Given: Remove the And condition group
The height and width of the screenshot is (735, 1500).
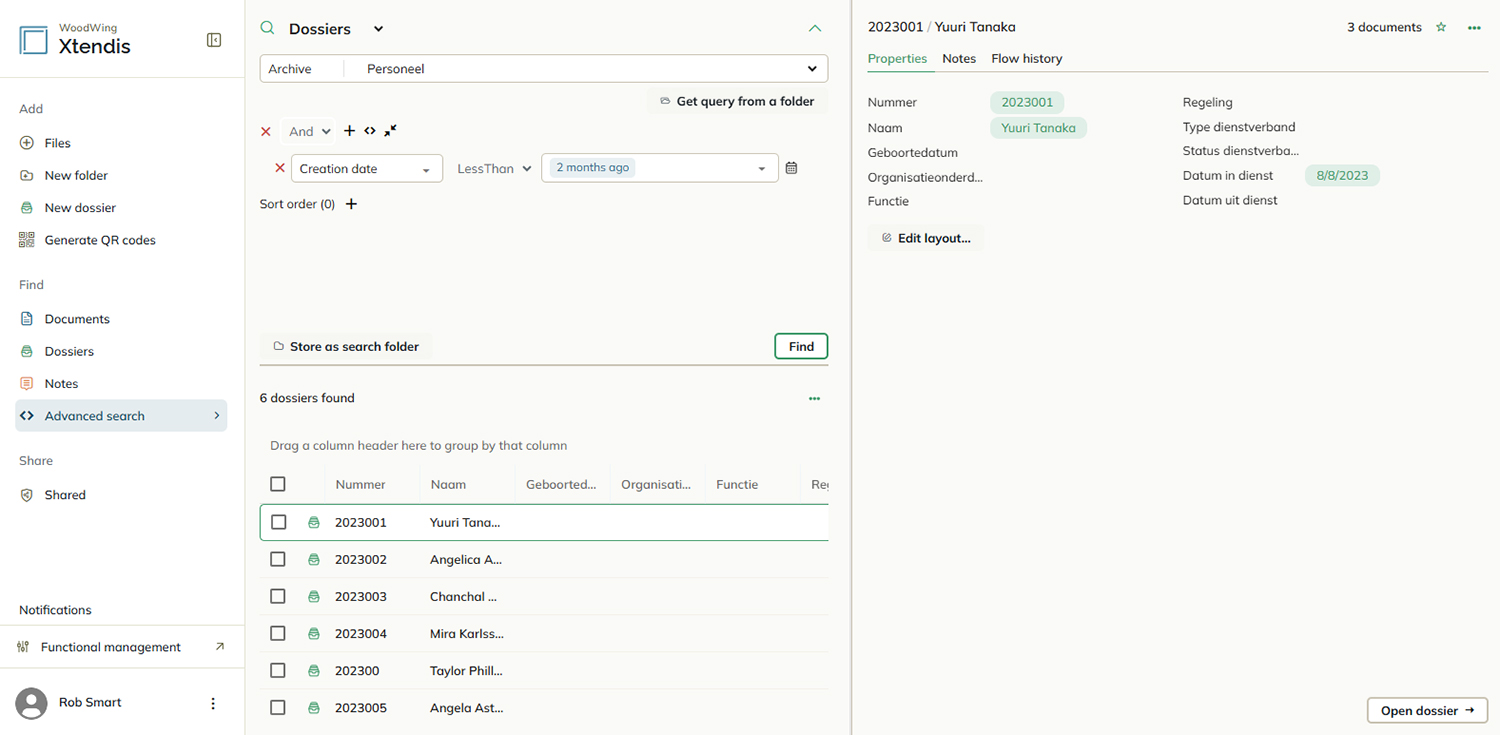Looking at the screenshot, I should 266,131.
